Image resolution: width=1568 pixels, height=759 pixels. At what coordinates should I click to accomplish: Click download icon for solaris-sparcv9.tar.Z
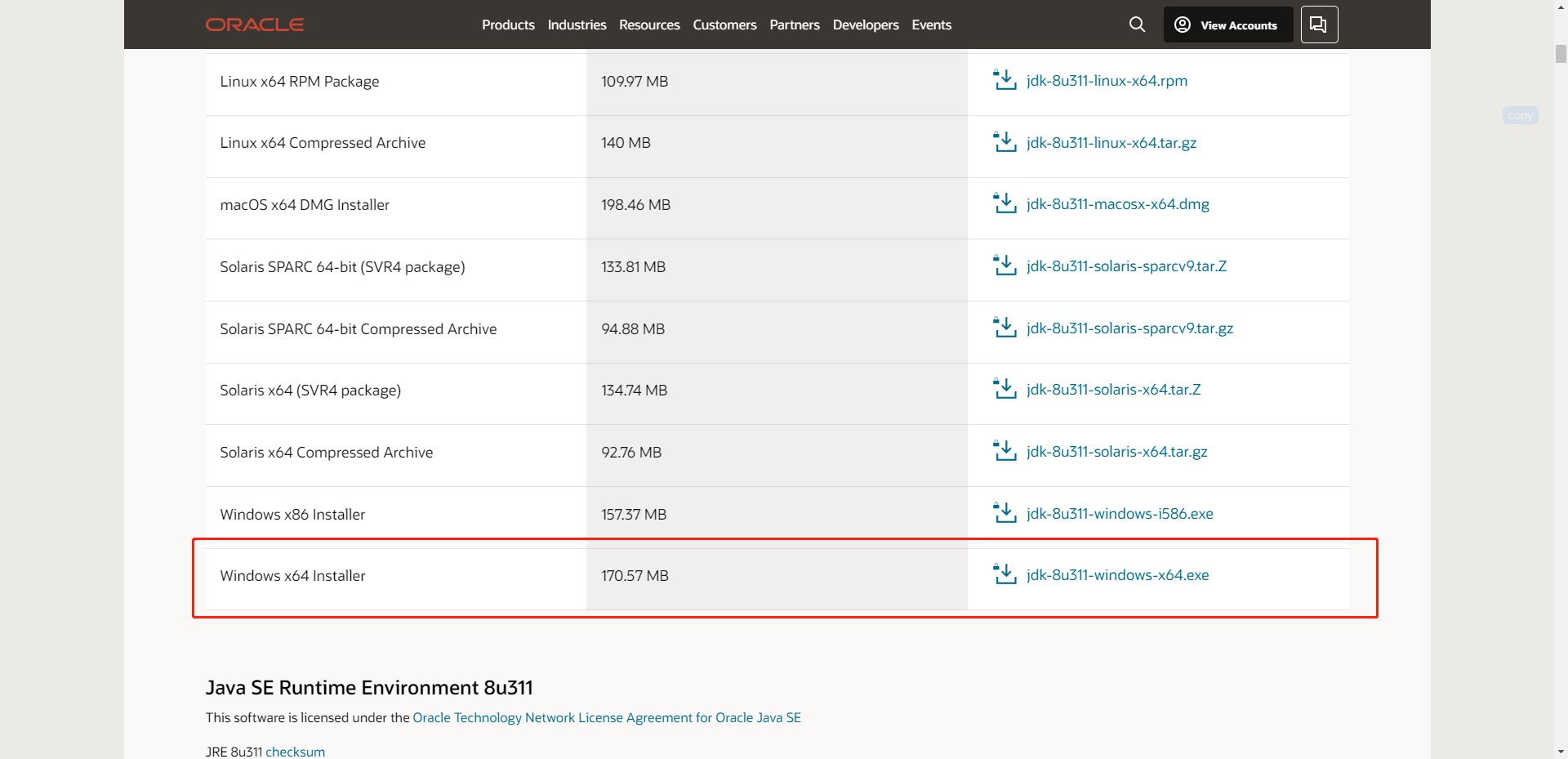pyautogui.click(x=1004, y=266)
